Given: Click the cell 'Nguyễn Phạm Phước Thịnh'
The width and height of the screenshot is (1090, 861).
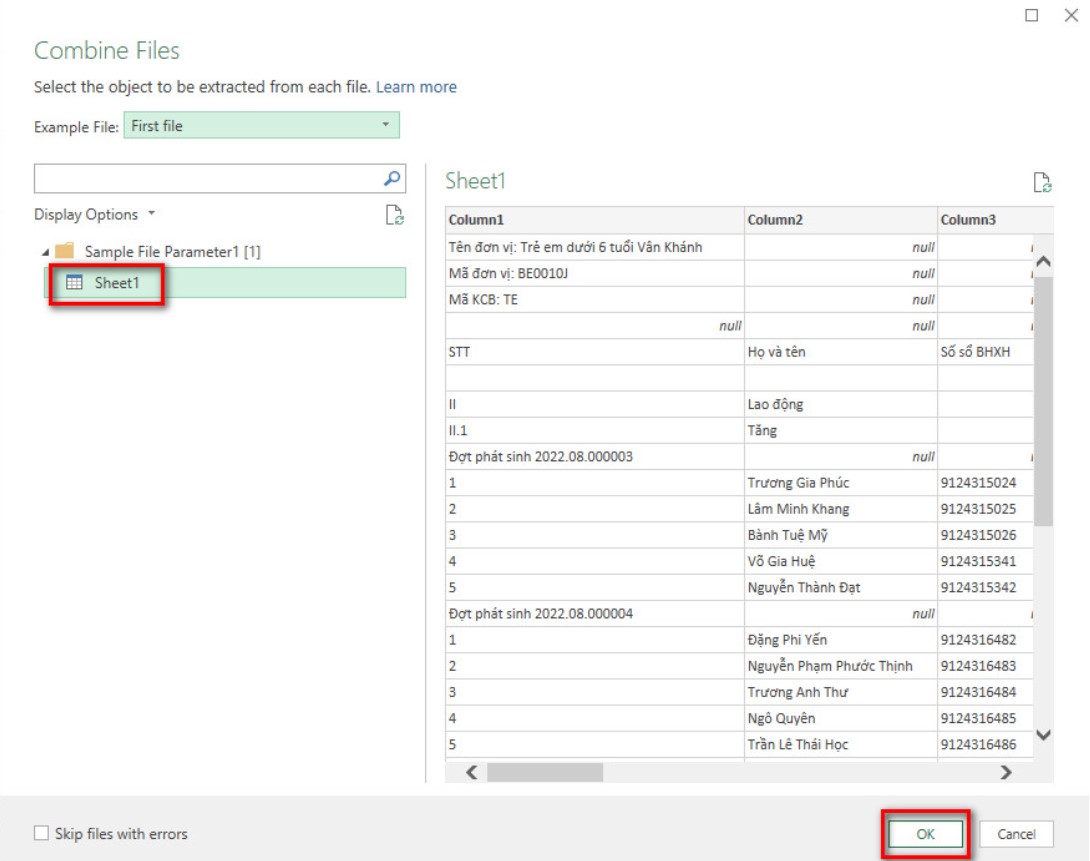Looking at the screenshot, I should (x=840, y=666).
